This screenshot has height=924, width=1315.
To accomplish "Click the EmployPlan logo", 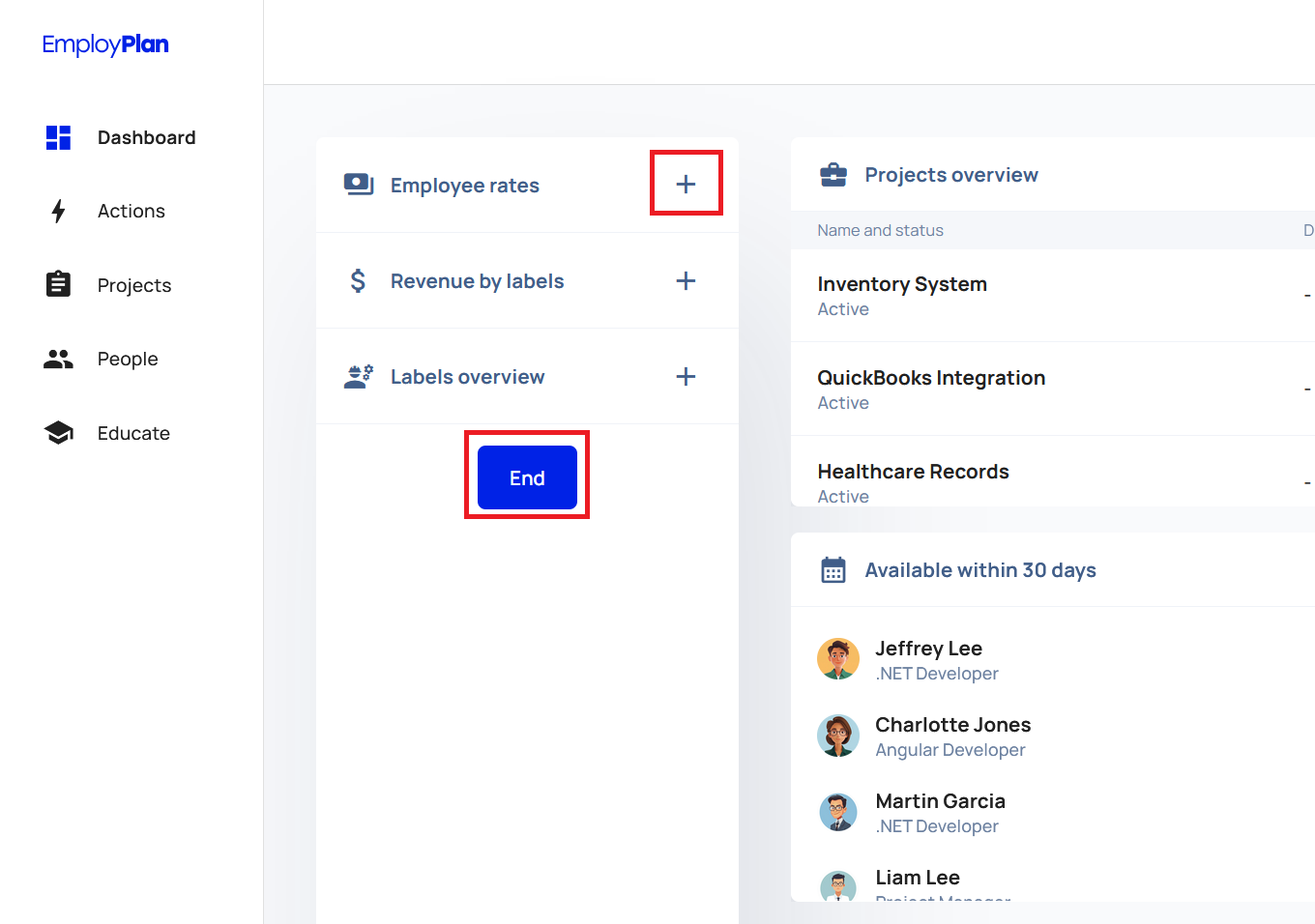I will pyautogui.click(x=105, y=44).
